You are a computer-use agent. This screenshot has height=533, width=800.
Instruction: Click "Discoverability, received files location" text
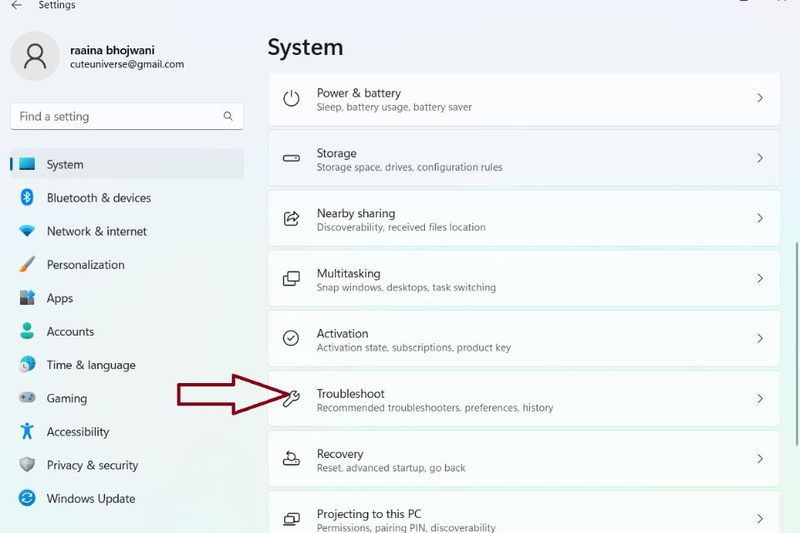pos(401,227)
